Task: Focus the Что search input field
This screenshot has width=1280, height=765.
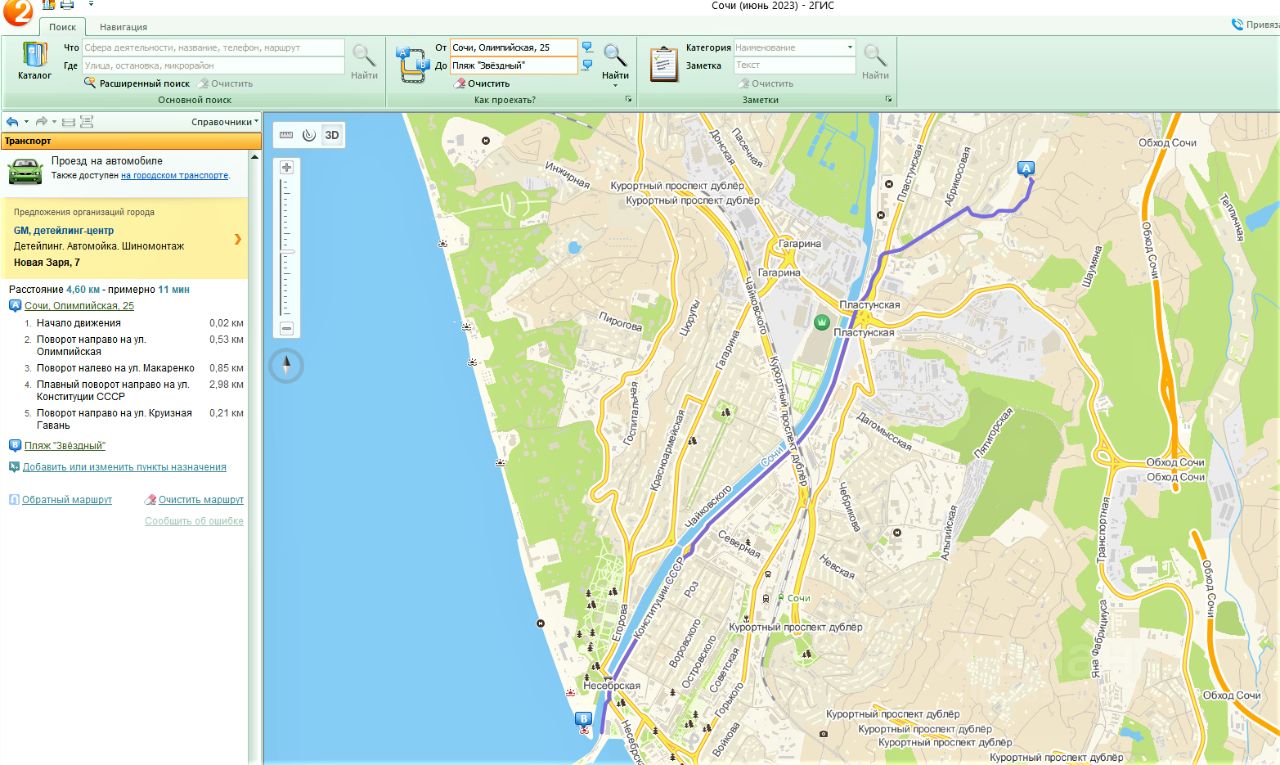Action: [214, 47]
